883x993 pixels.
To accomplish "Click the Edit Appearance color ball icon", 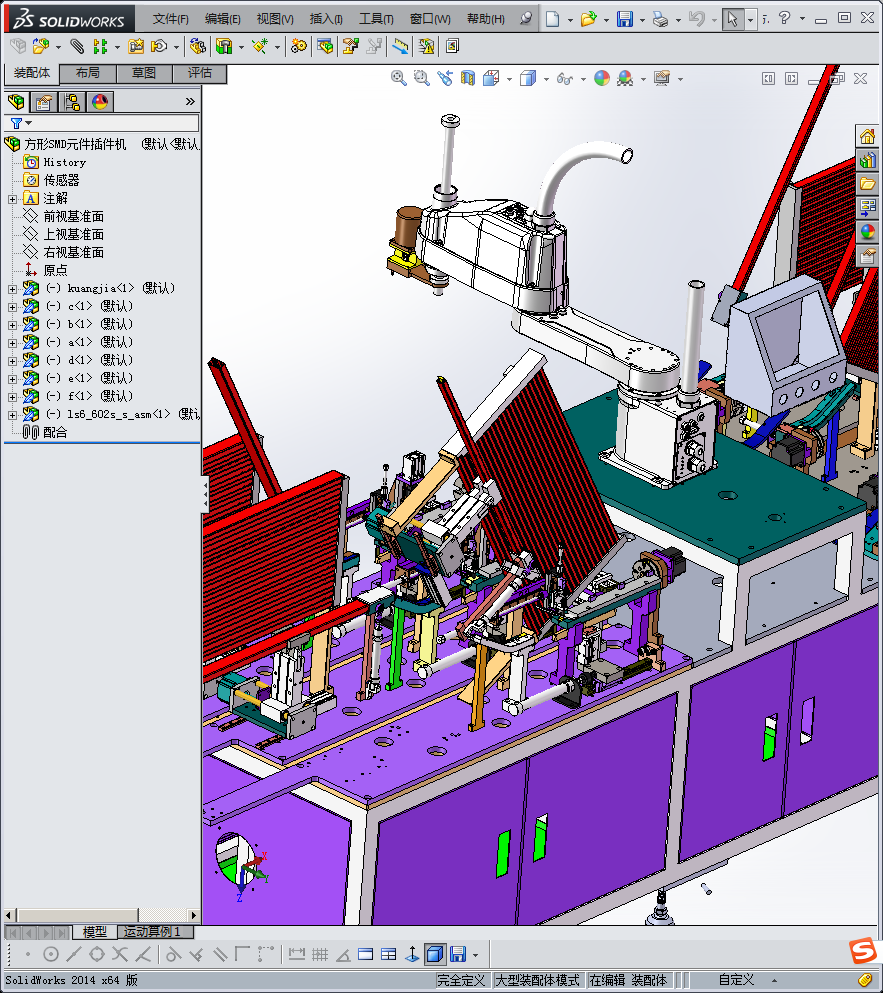I will 602,78.
